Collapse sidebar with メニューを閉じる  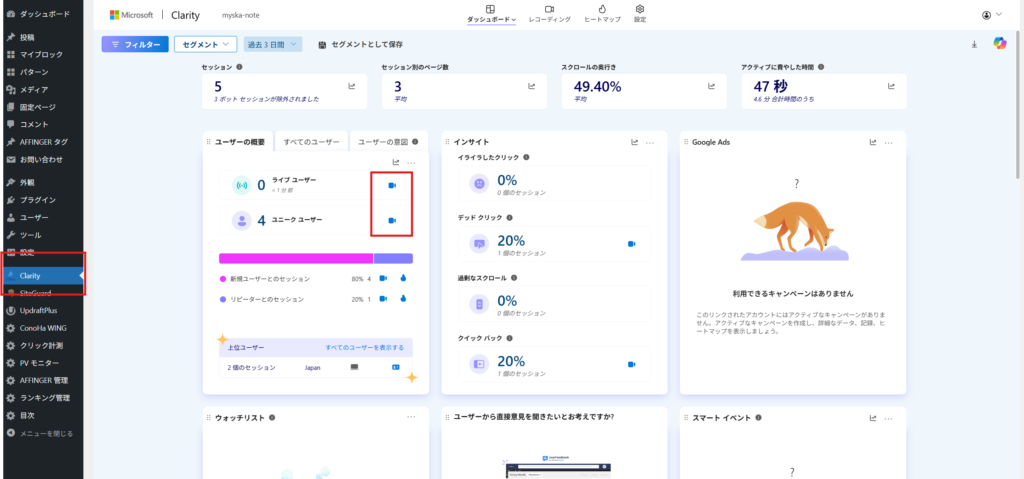click(42, 433)
